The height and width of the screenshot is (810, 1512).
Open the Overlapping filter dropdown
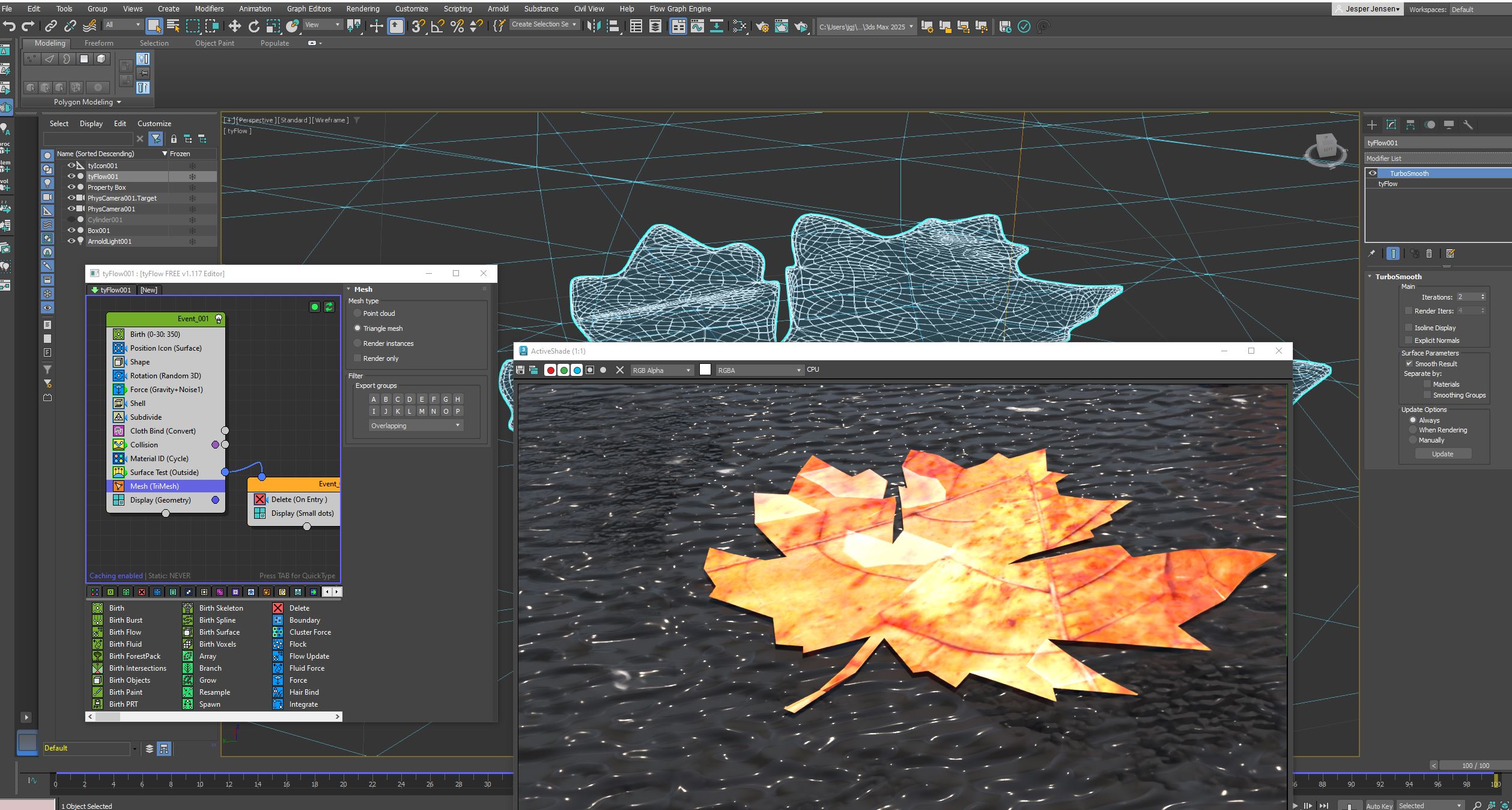pos(415,425)
